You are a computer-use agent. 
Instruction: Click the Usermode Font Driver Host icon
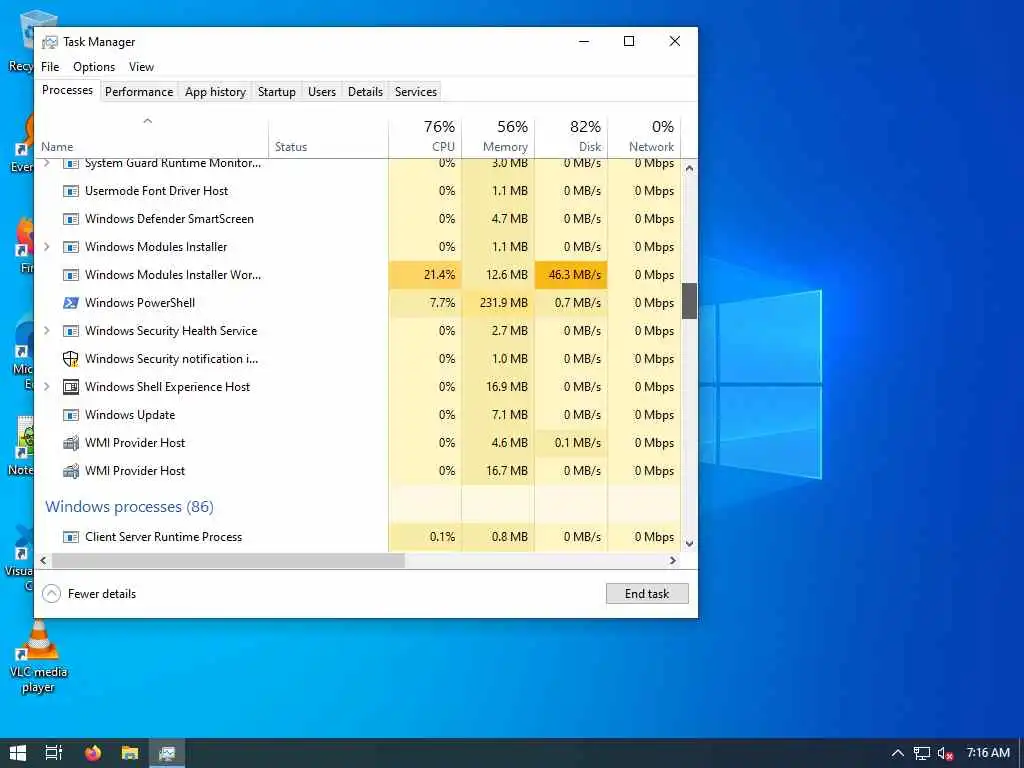click(x=71, y=191)
